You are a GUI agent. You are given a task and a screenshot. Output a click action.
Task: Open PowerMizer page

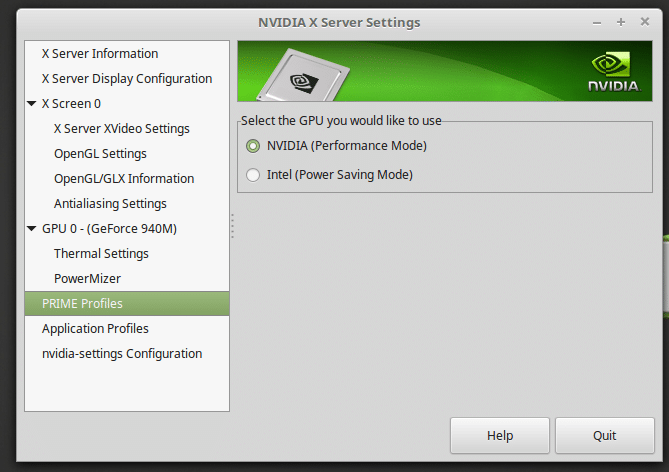pos(87,279)
